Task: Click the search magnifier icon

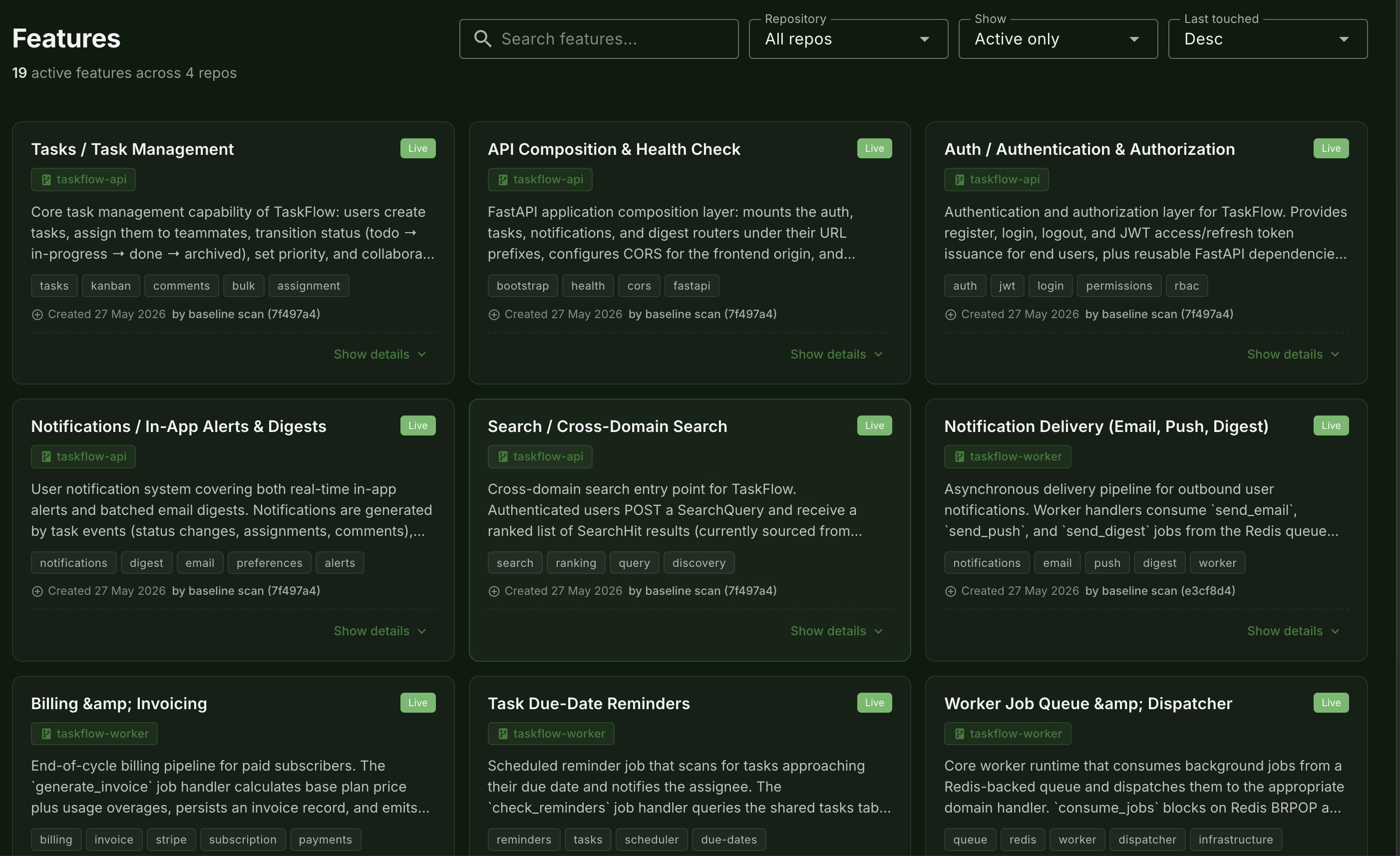Action: (x=482, y=38)
